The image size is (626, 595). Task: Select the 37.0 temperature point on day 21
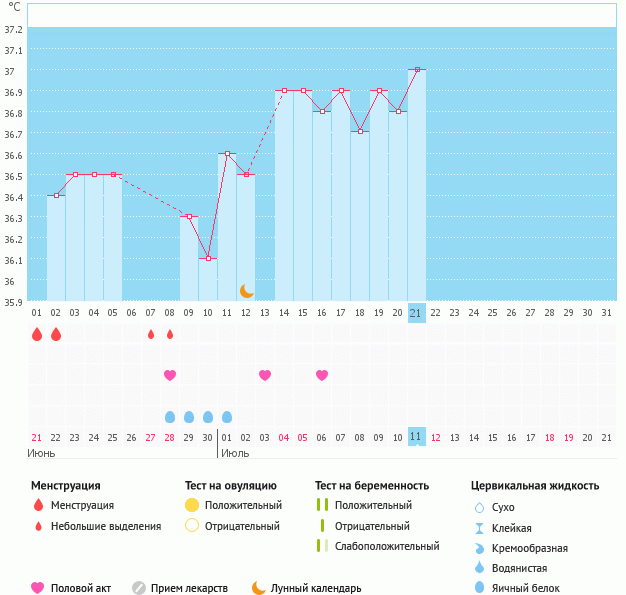pyautogui.click(x=417, y=70)
